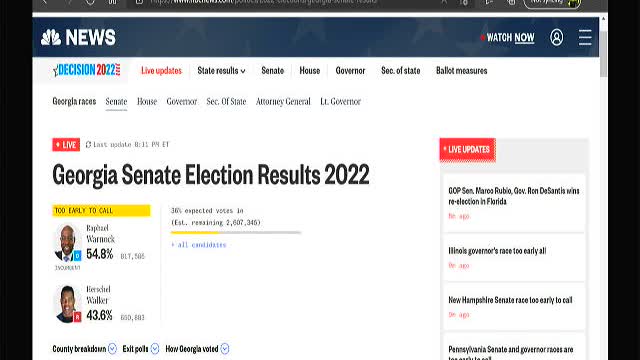Open New Hampshire Senate race story
Image resolution: width=640 pixels, height=360 pixels.
(510, 300)
